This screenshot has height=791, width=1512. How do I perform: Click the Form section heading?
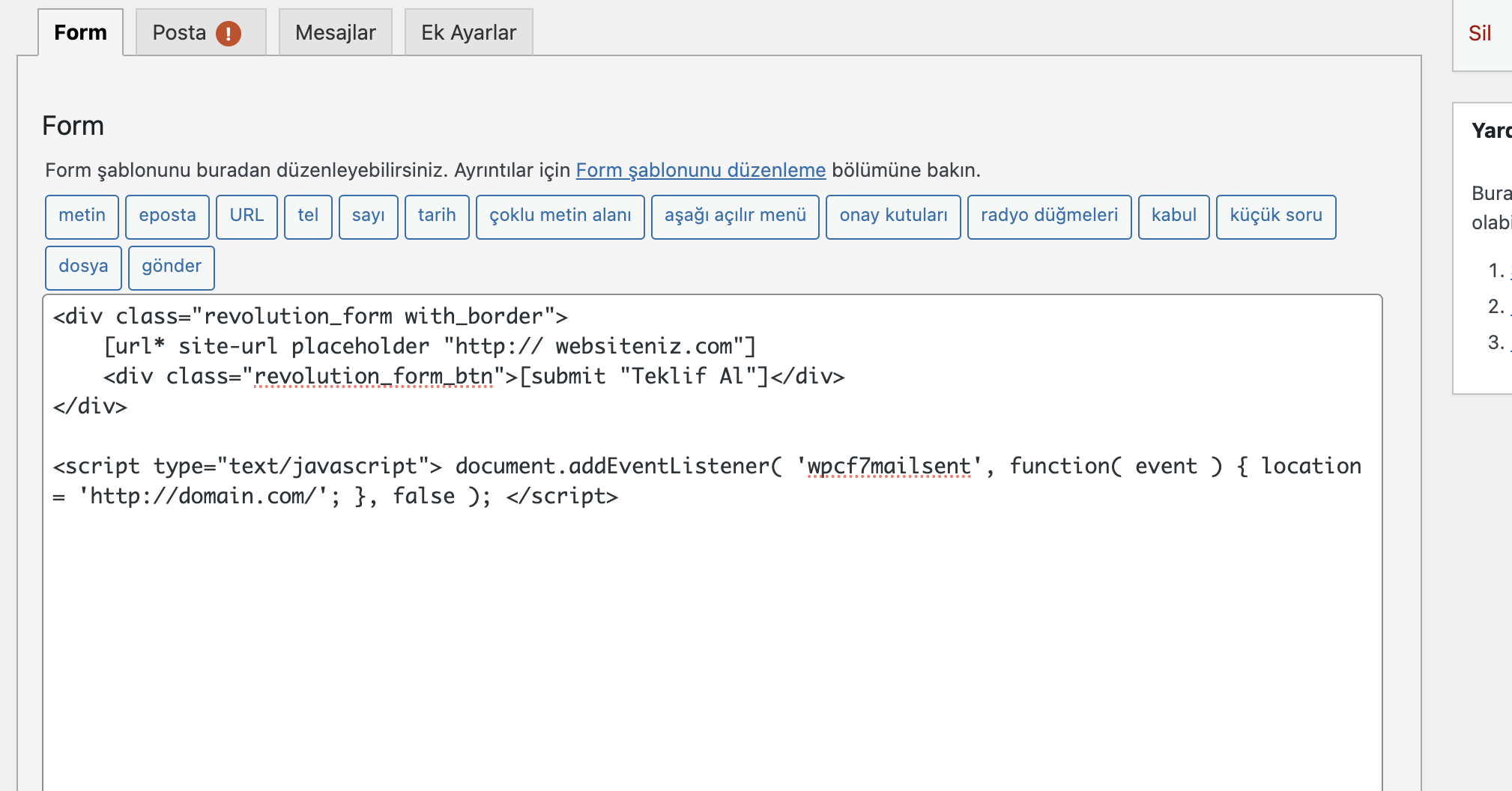pyautogui.click(x=73, y=126)
